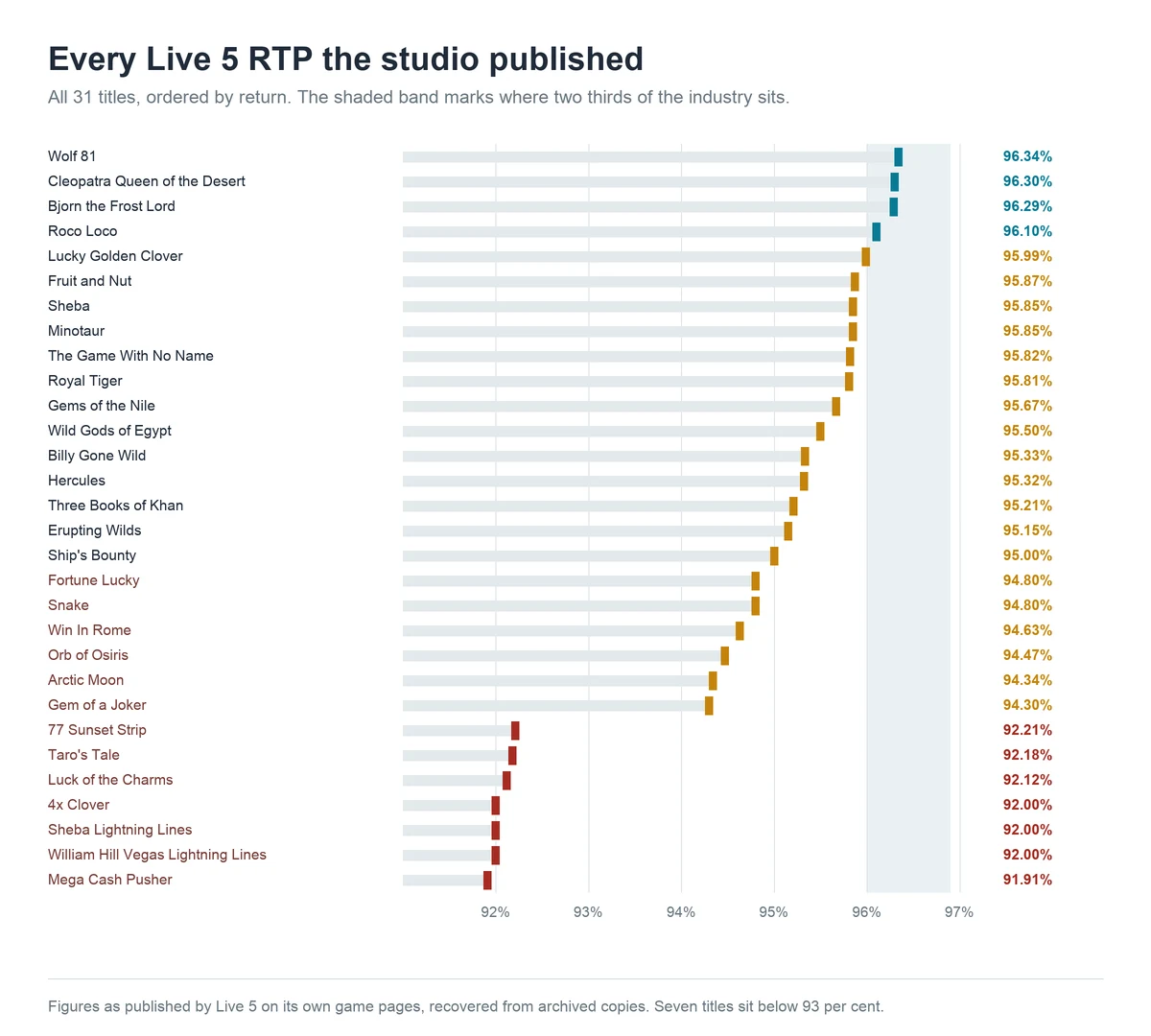The height and width of the screenshot is (1036, 1151).
Task: Click the teal marker on the Roco Loco bar
Action: 876,232
